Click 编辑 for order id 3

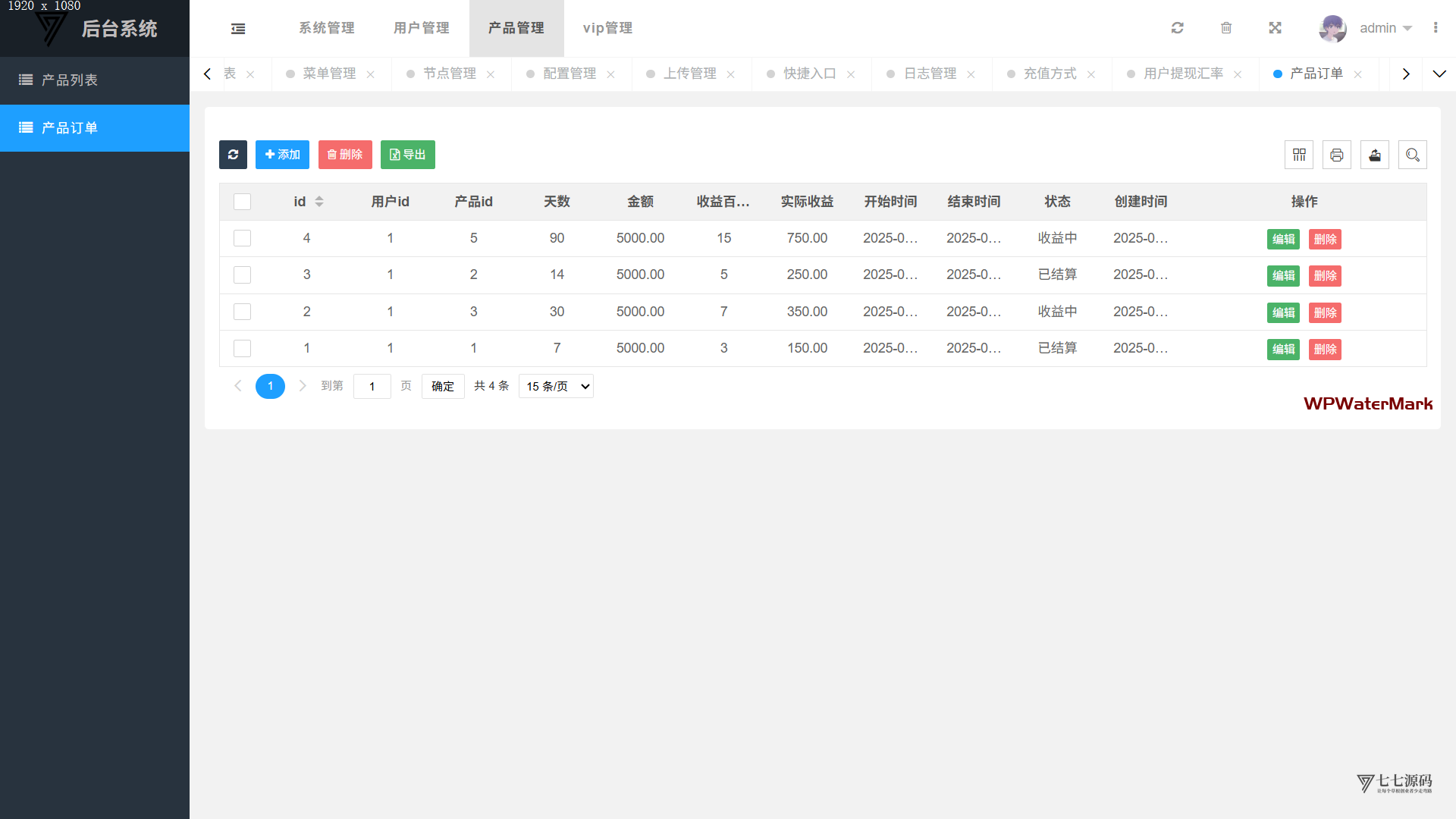pyautogui.click(x=1282, y=275)
